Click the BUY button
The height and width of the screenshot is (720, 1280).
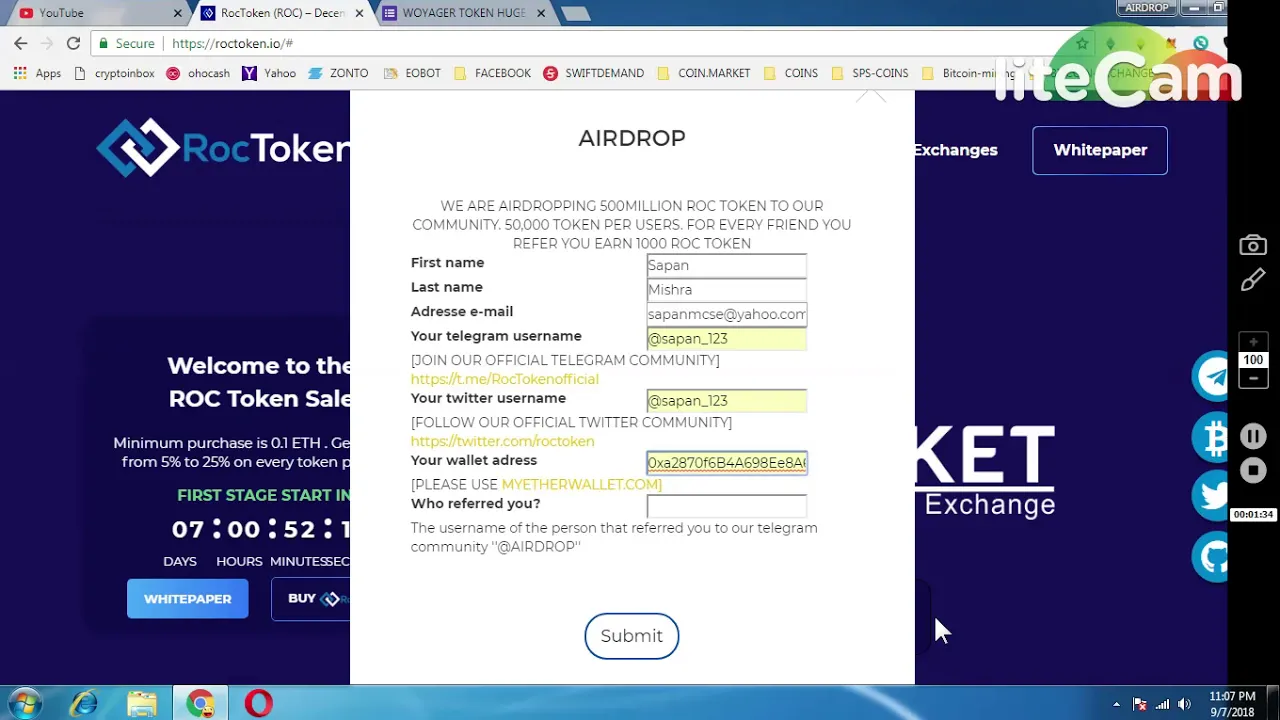[x=310, y=599]
